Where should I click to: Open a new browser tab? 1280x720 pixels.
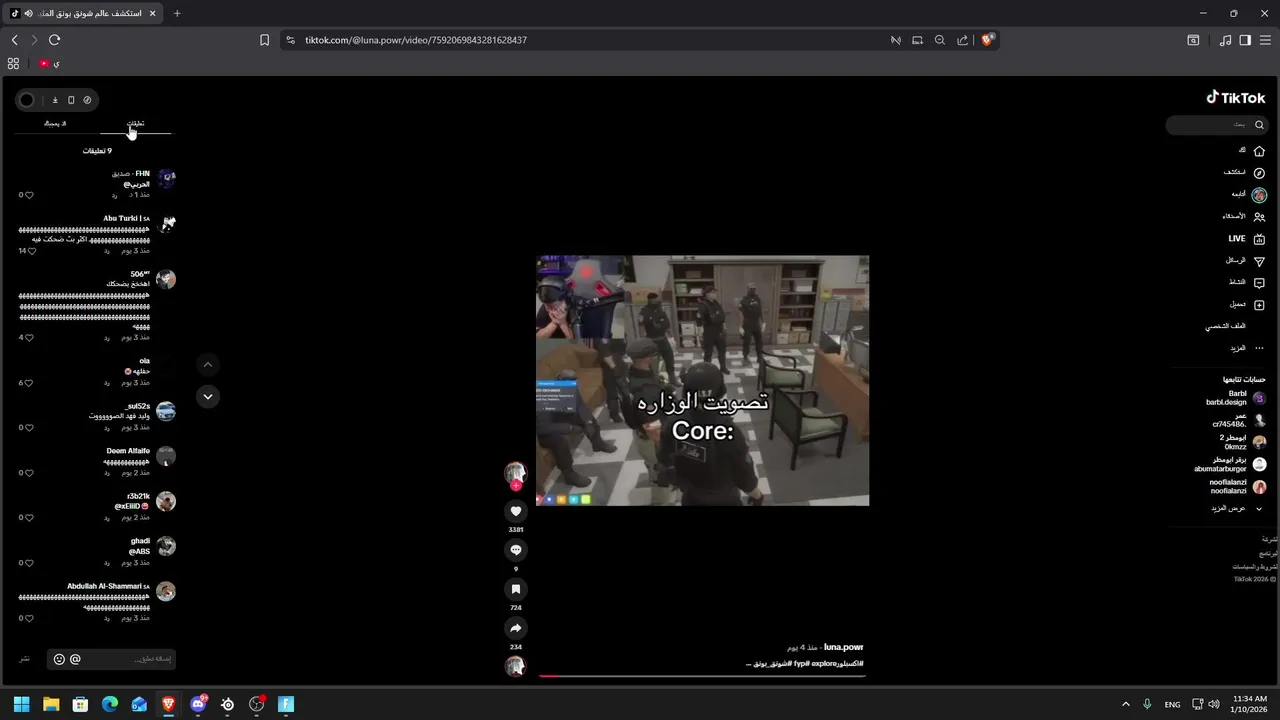[x=177, y=13]
